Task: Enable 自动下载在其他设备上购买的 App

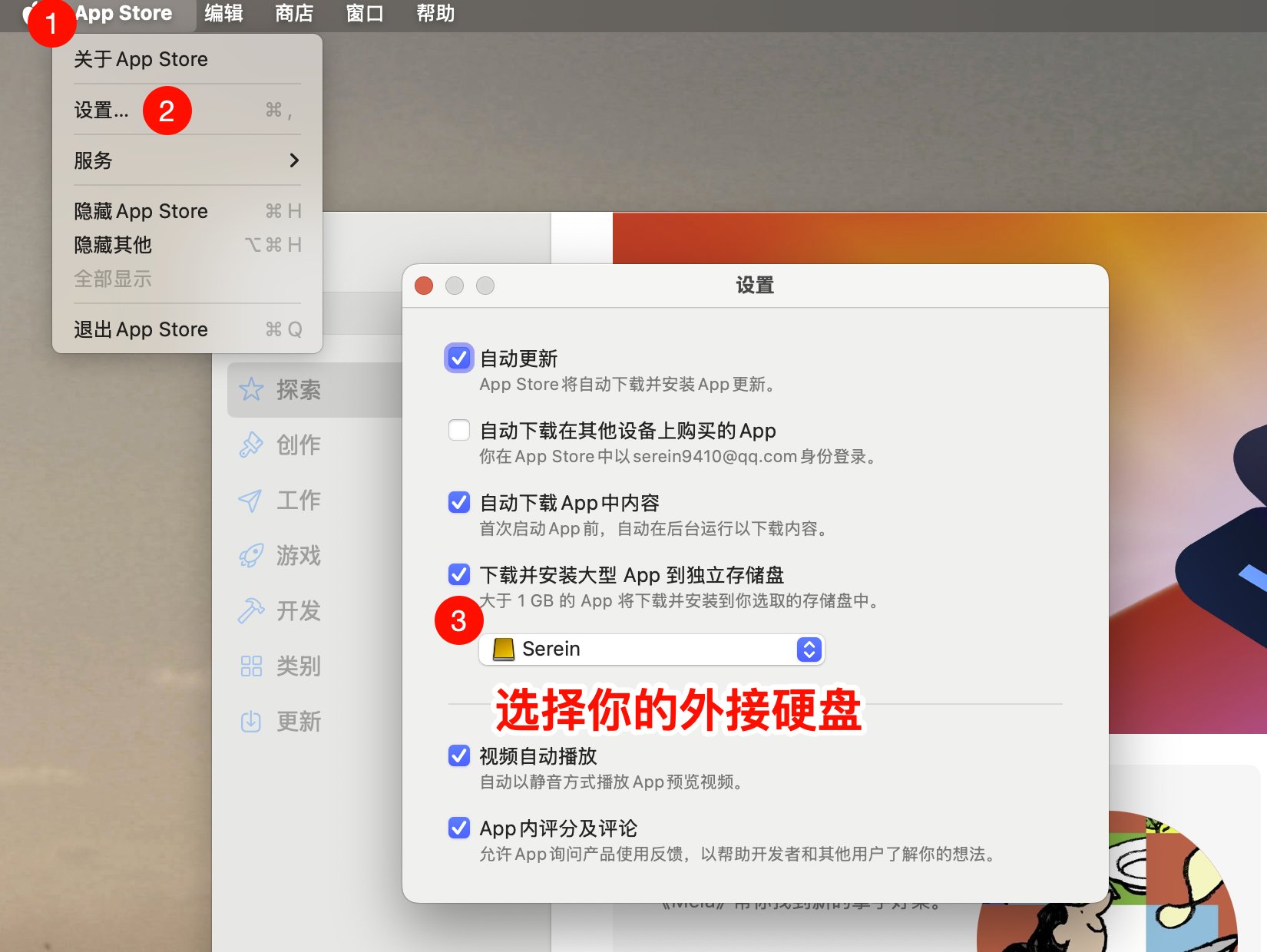Action: click(458, 430)
